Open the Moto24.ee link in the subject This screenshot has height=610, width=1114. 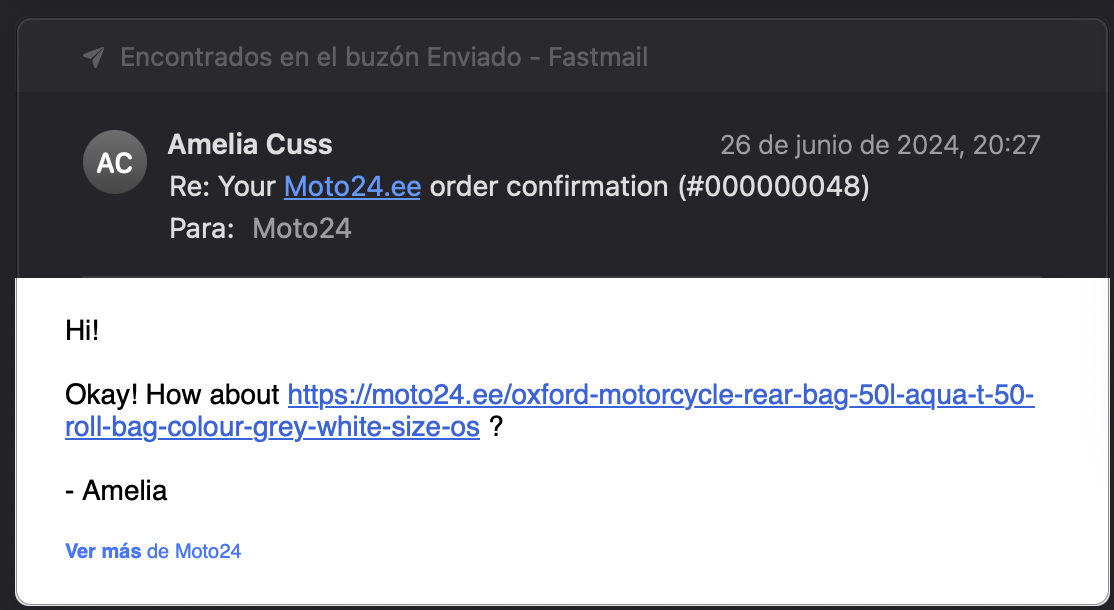[x=352, y=187]
